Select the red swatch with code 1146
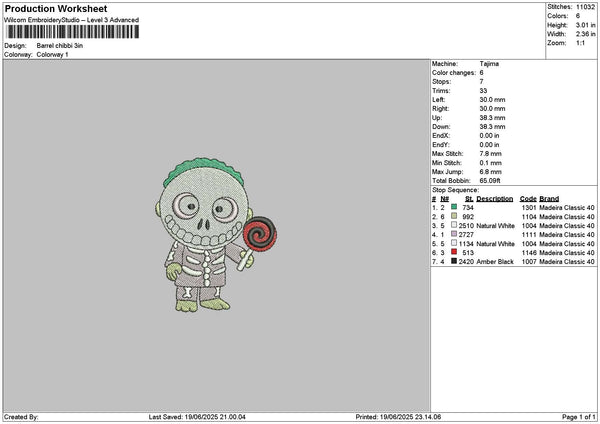Viewport: 600px width, 424px height. (454, 252)
